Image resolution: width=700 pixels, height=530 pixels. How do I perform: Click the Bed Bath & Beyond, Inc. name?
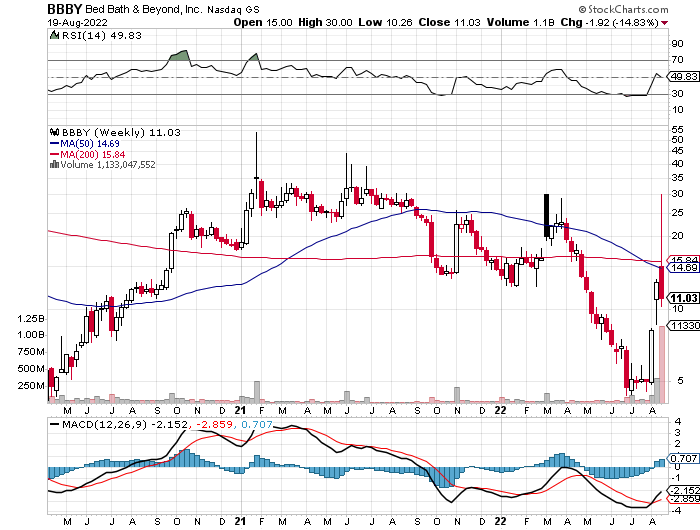tap(143, 9)
